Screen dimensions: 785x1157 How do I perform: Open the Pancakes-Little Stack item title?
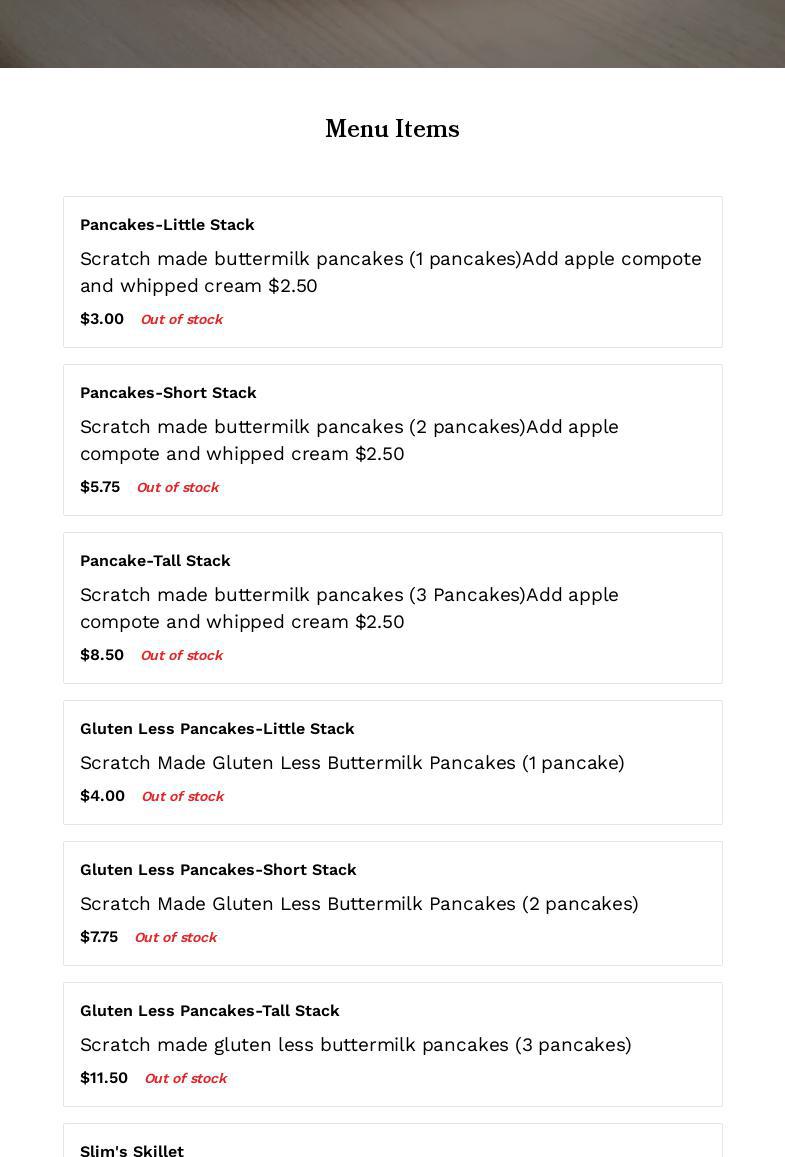(167, 225)
